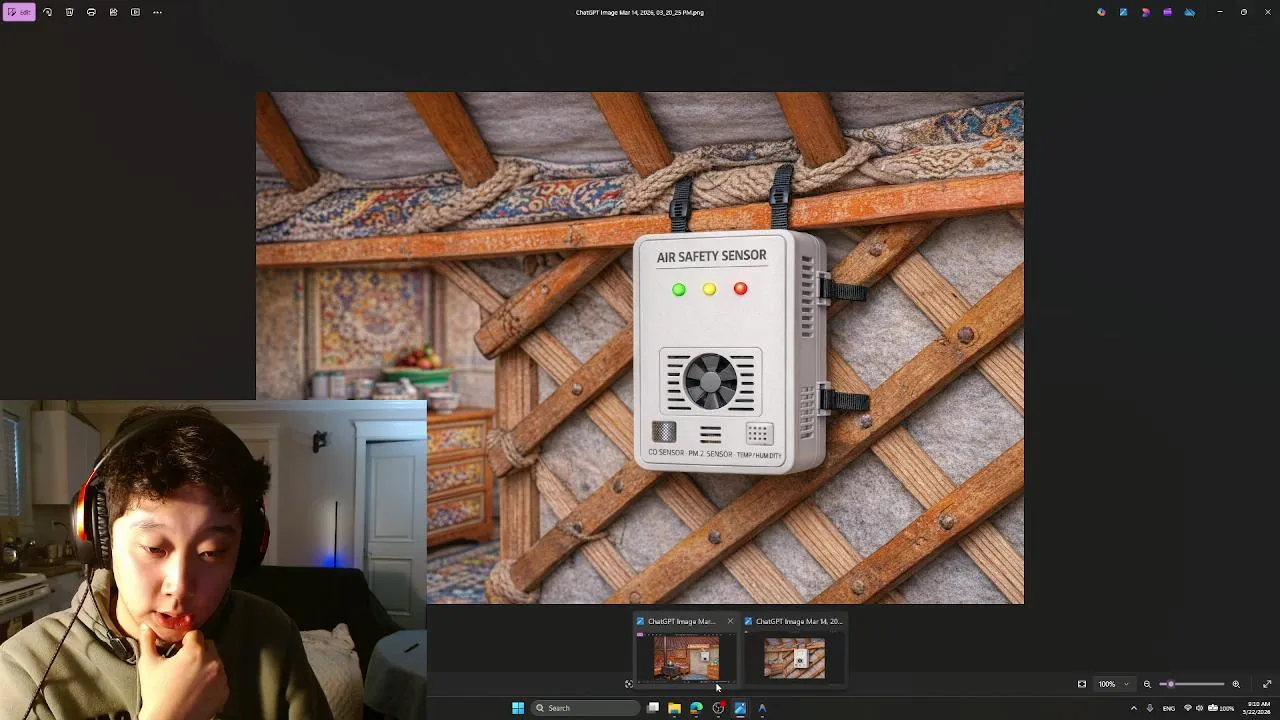Open the fifth toolbar icon left of slideshow
Viewport: 1280px width, 720px height.
(x=113, y=12)
